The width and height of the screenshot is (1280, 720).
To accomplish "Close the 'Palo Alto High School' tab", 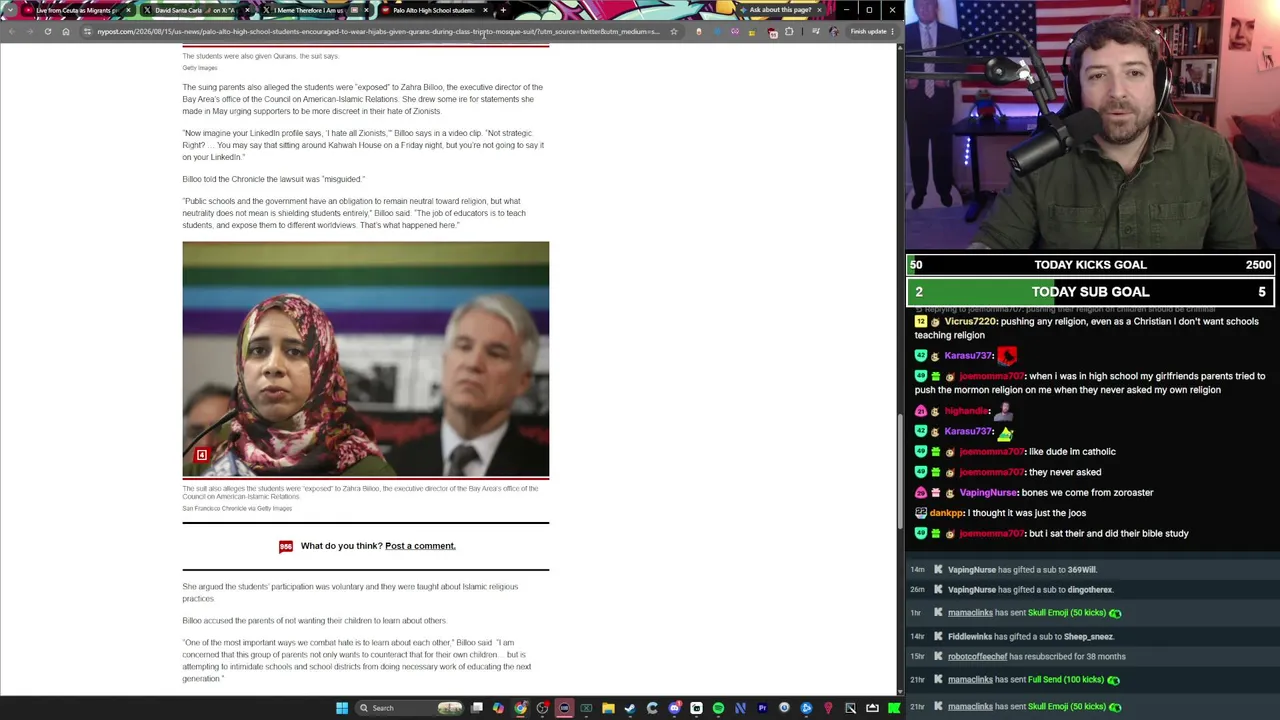I will point(485,10).
